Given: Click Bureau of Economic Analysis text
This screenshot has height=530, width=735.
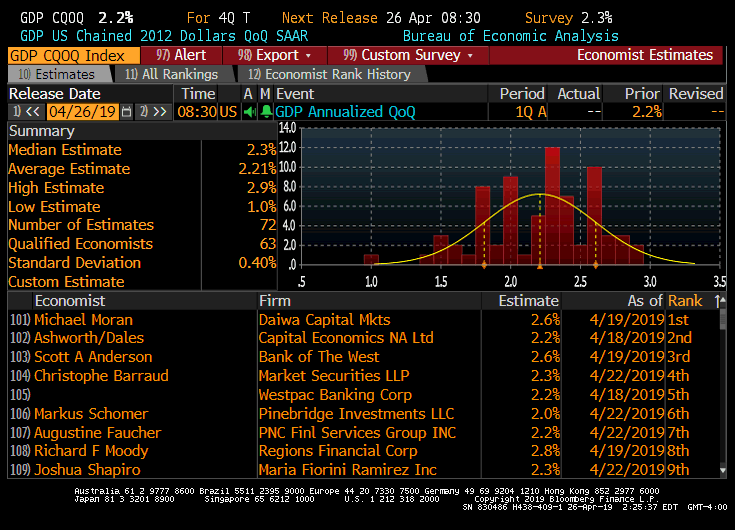Looking at the screenshot, I should [510, 36].
